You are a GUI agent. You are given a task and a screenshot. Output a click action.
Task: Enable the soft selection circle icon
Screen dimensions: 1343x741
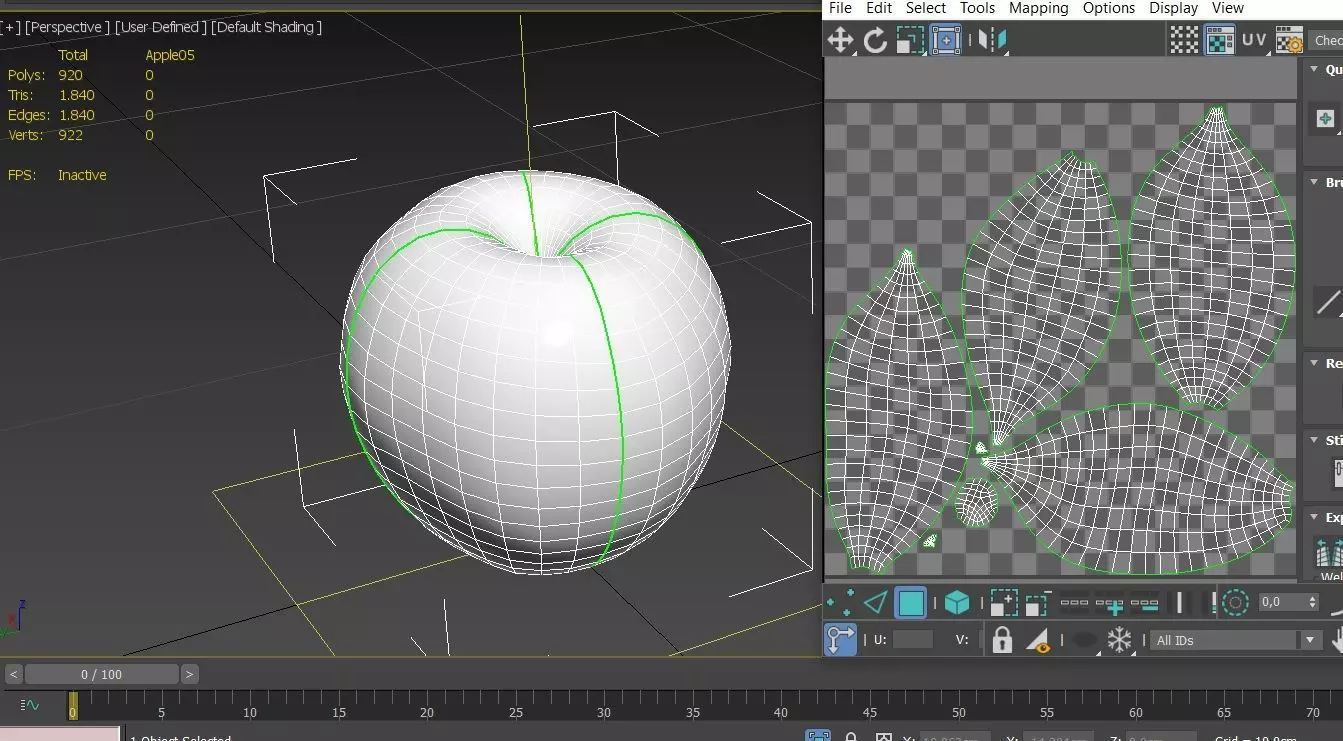(1236, 603)
